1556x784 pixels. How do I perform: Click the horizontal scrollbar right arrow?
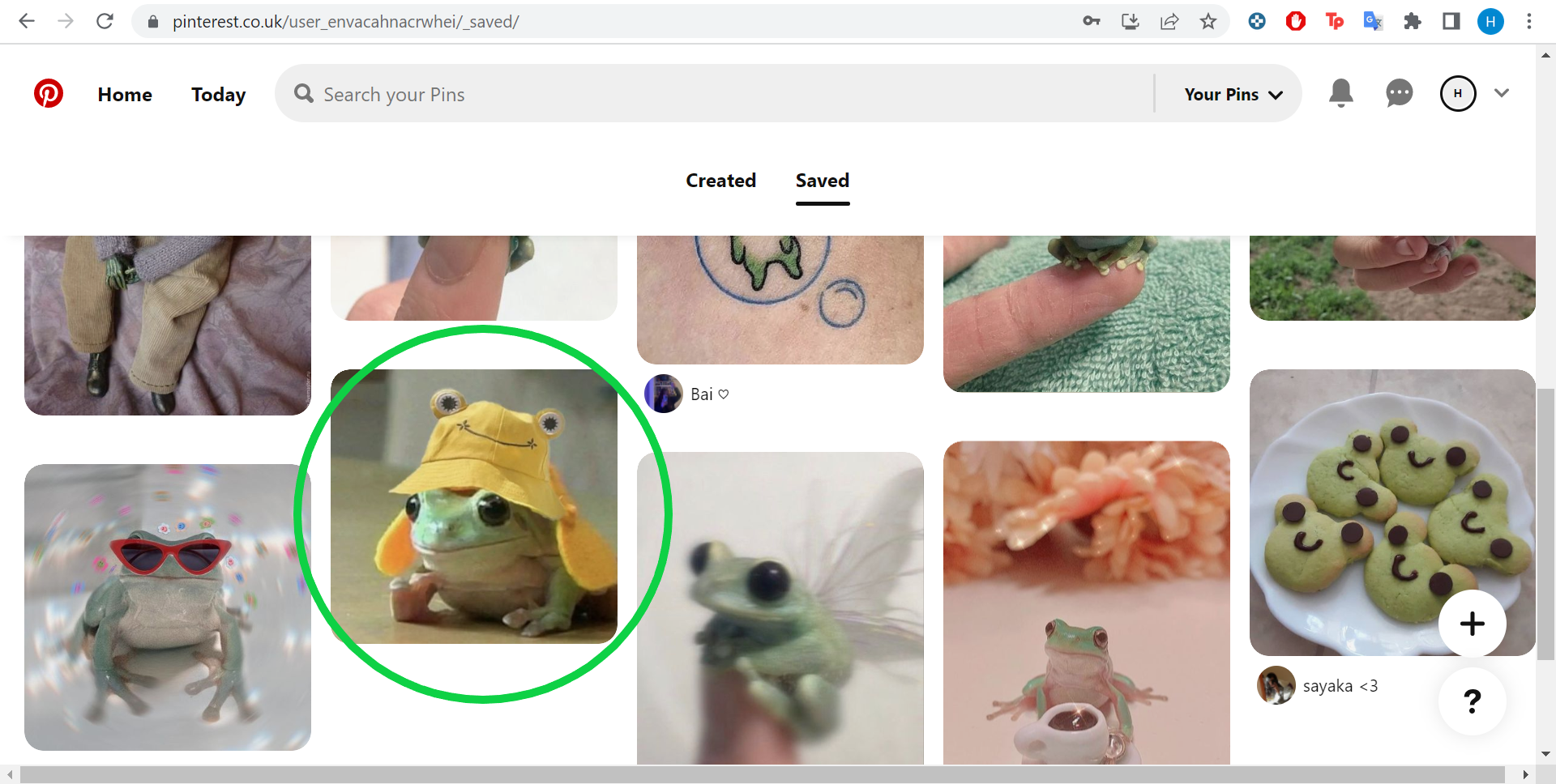tap(1526, 775)
